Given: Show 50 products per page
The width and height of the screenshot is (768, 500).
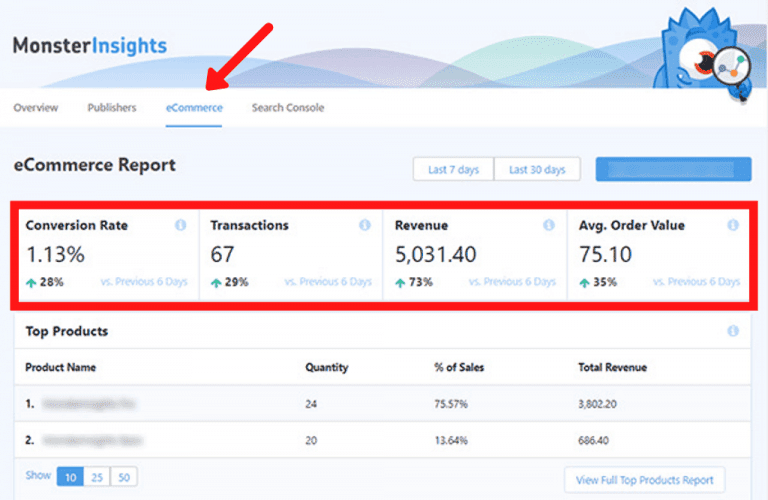Looking at the screenshot, I should click(x=124, y=477).
